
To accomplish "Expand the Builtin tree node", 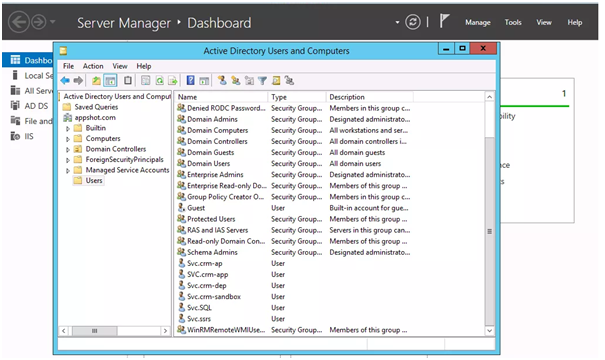I will click(x=68, y=128).
